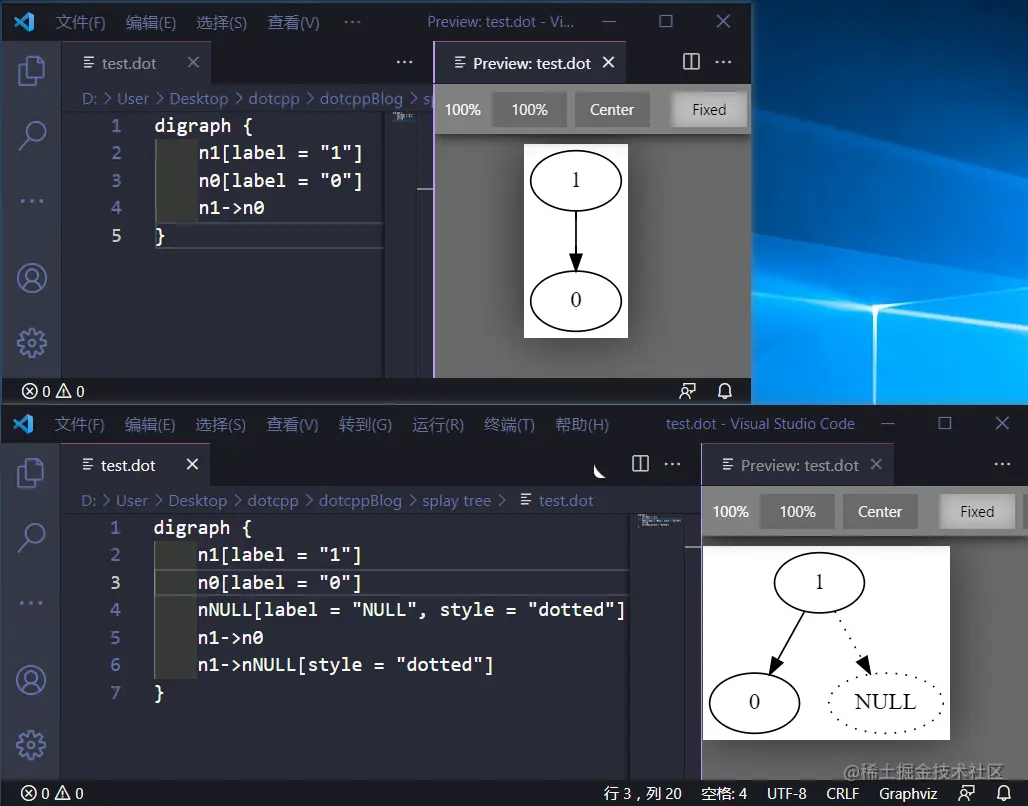Close Preview: test.dot tab in top window
Image resolution: width=1028 pixels, height=806 pixels.
click(608, 62)
